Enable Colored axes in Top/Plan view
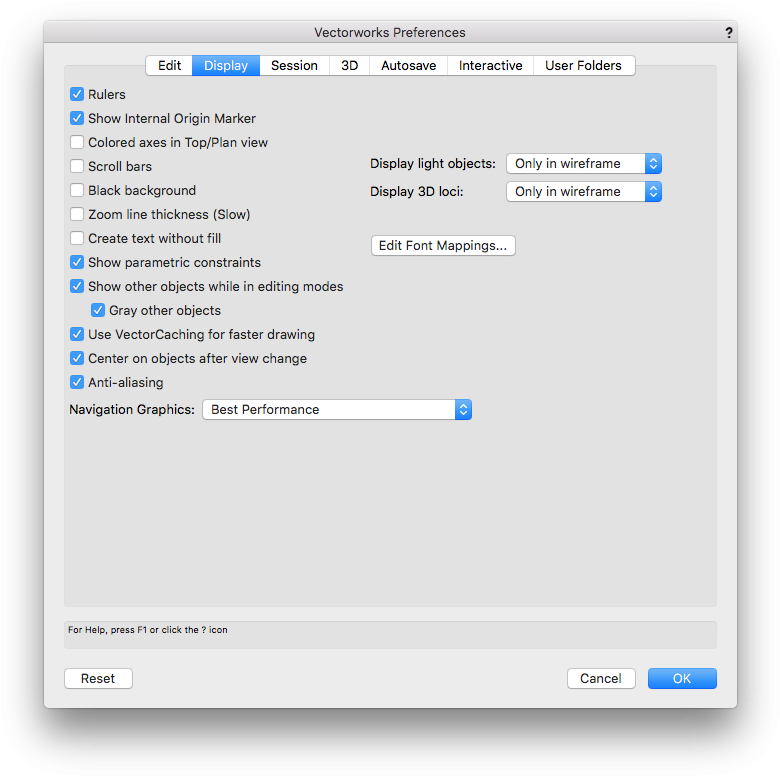The width and height of the screenshot is (780, 776). click(77, 142)
